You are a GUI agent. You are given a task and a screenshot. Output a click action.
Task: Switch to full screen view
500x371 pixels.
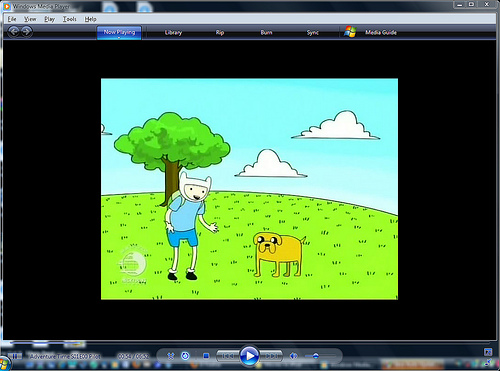point(488,352)
